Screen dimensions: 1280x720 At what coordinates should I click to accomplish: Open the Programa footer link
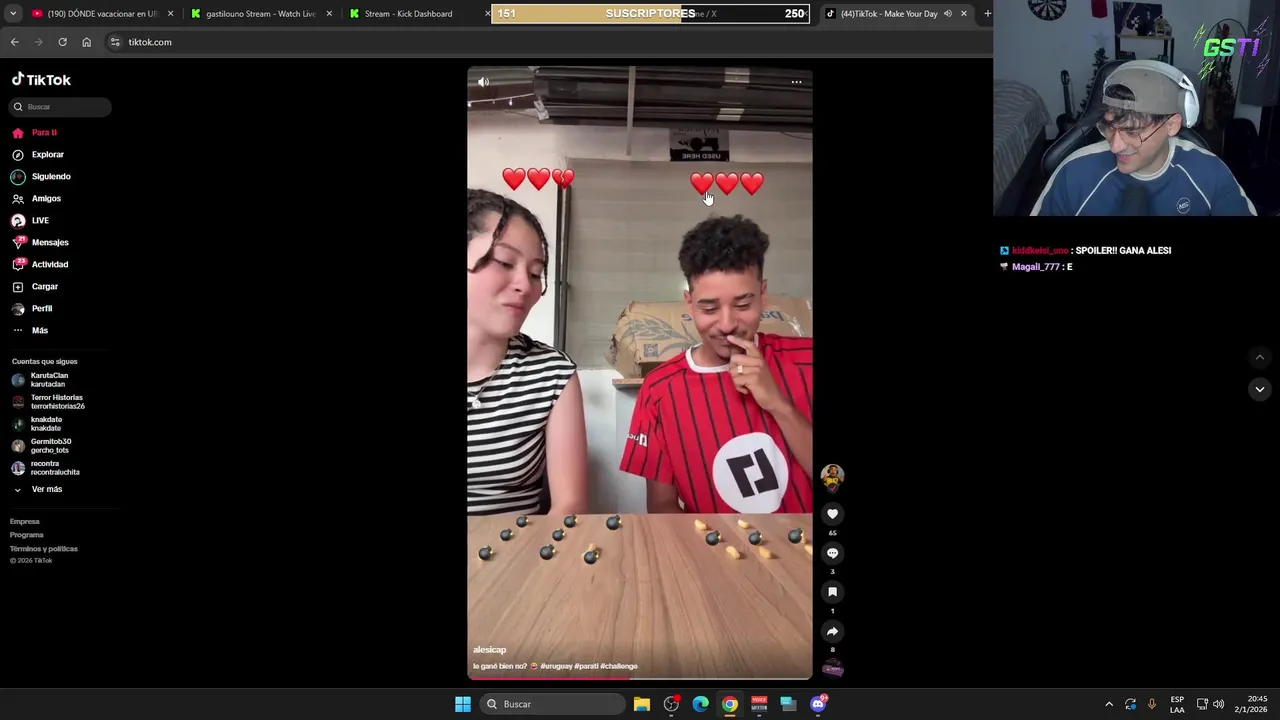point(27,535)
